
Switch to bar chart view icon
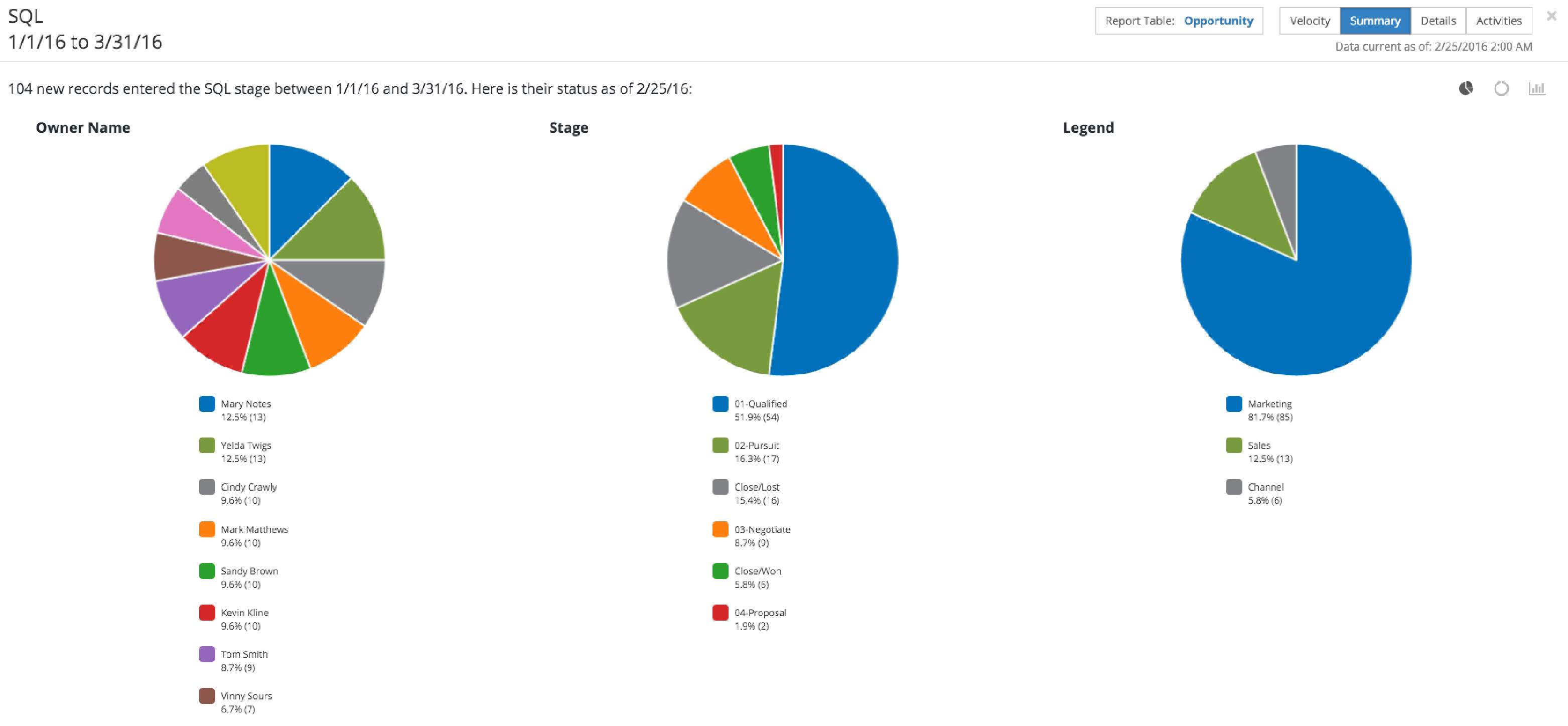point(1536,89)
